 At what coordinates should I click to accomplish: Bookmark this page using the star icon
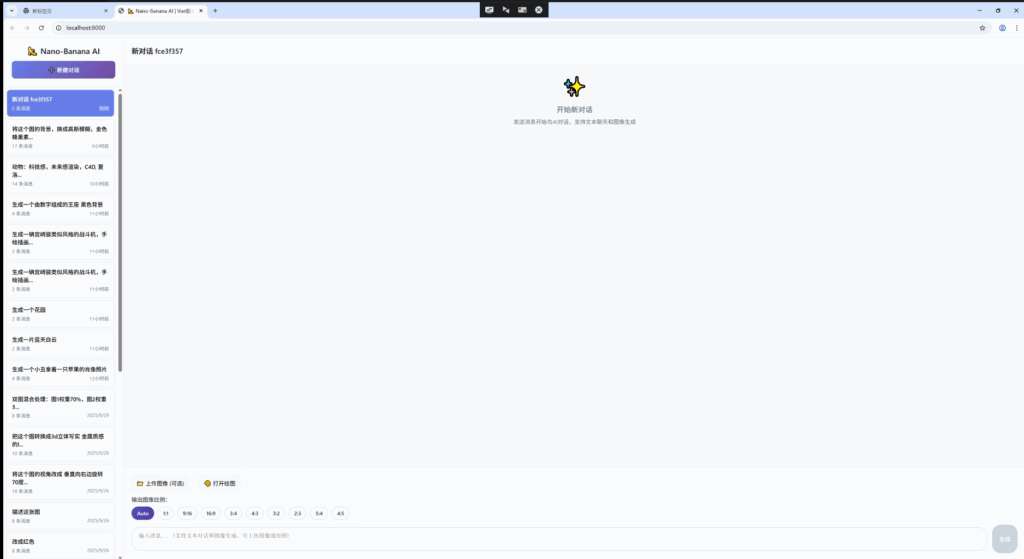(983, 28)
